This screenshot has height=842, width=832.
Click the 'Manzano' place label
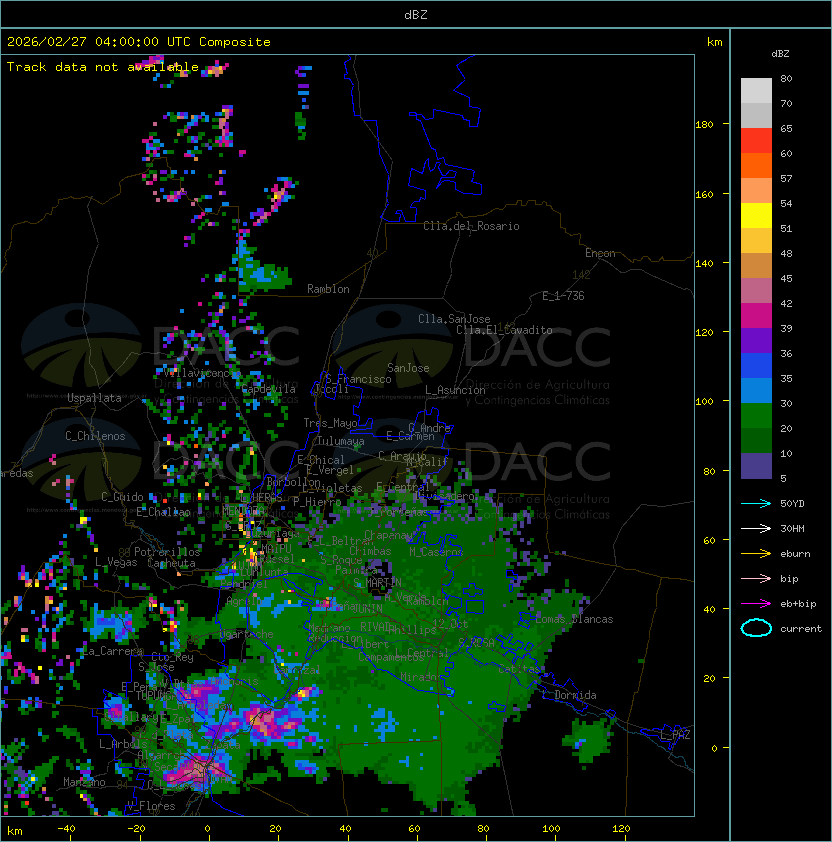click(84, 782)
